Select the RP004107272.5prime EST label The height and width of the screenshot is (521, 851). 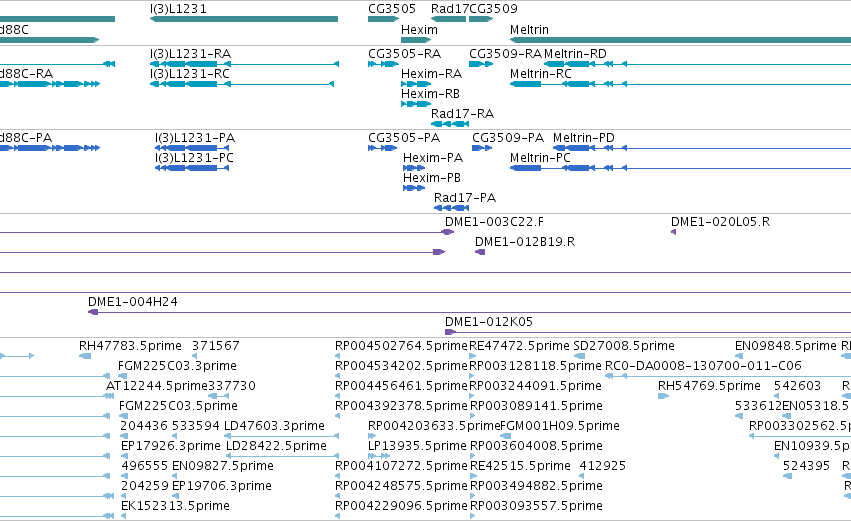click(x=401, y=466)
